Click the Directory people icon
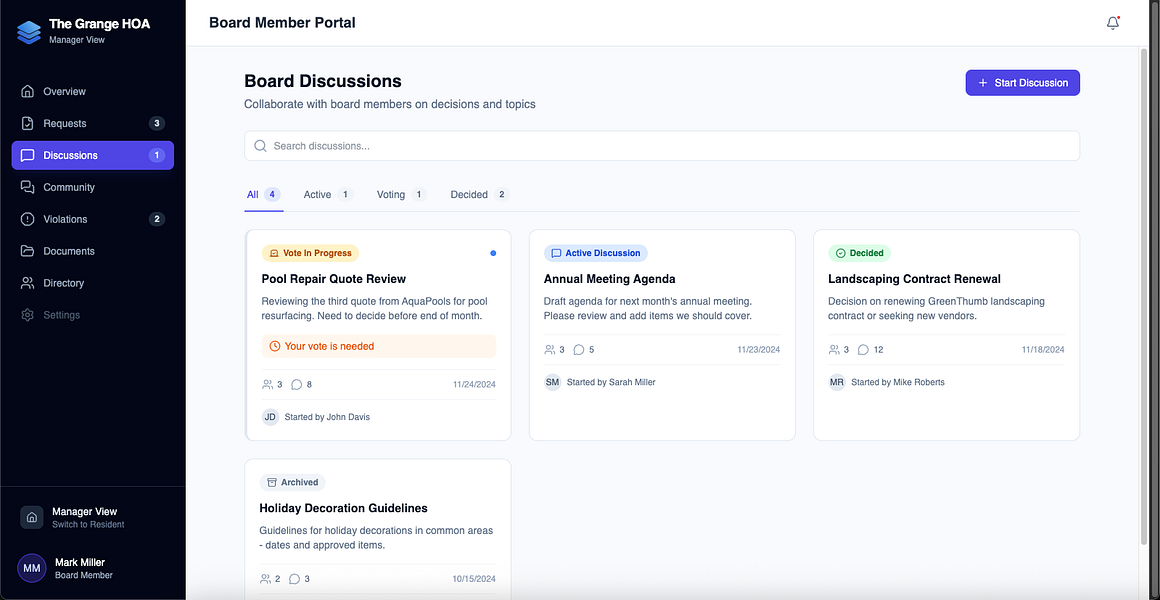1160x600 pixels. pos(27,283)
